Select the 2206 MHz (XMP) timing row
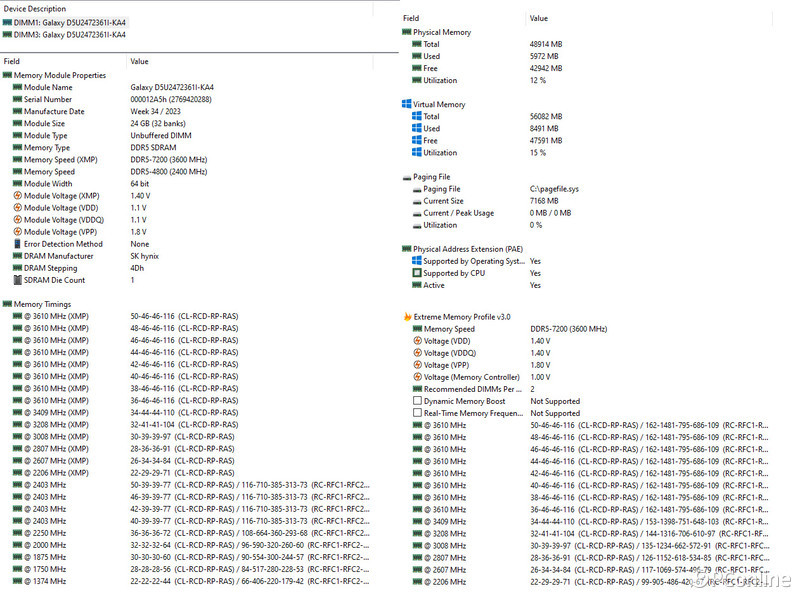This screenshot has height=596, width=800. tap(124, 473)
